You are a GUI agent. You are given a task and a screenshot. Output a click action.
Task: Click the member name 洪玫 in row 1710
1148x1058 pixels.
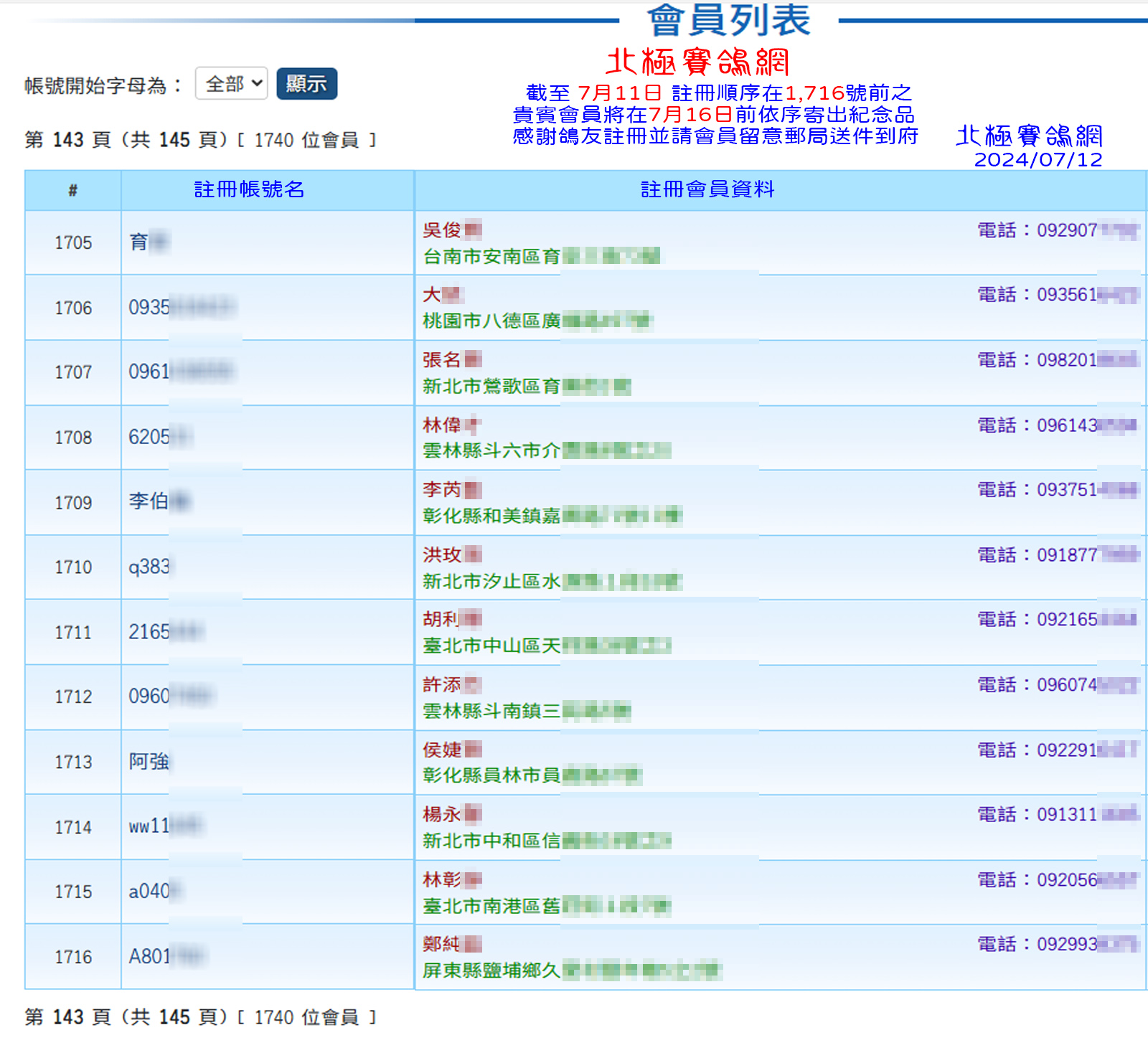[x=443, y=554]
